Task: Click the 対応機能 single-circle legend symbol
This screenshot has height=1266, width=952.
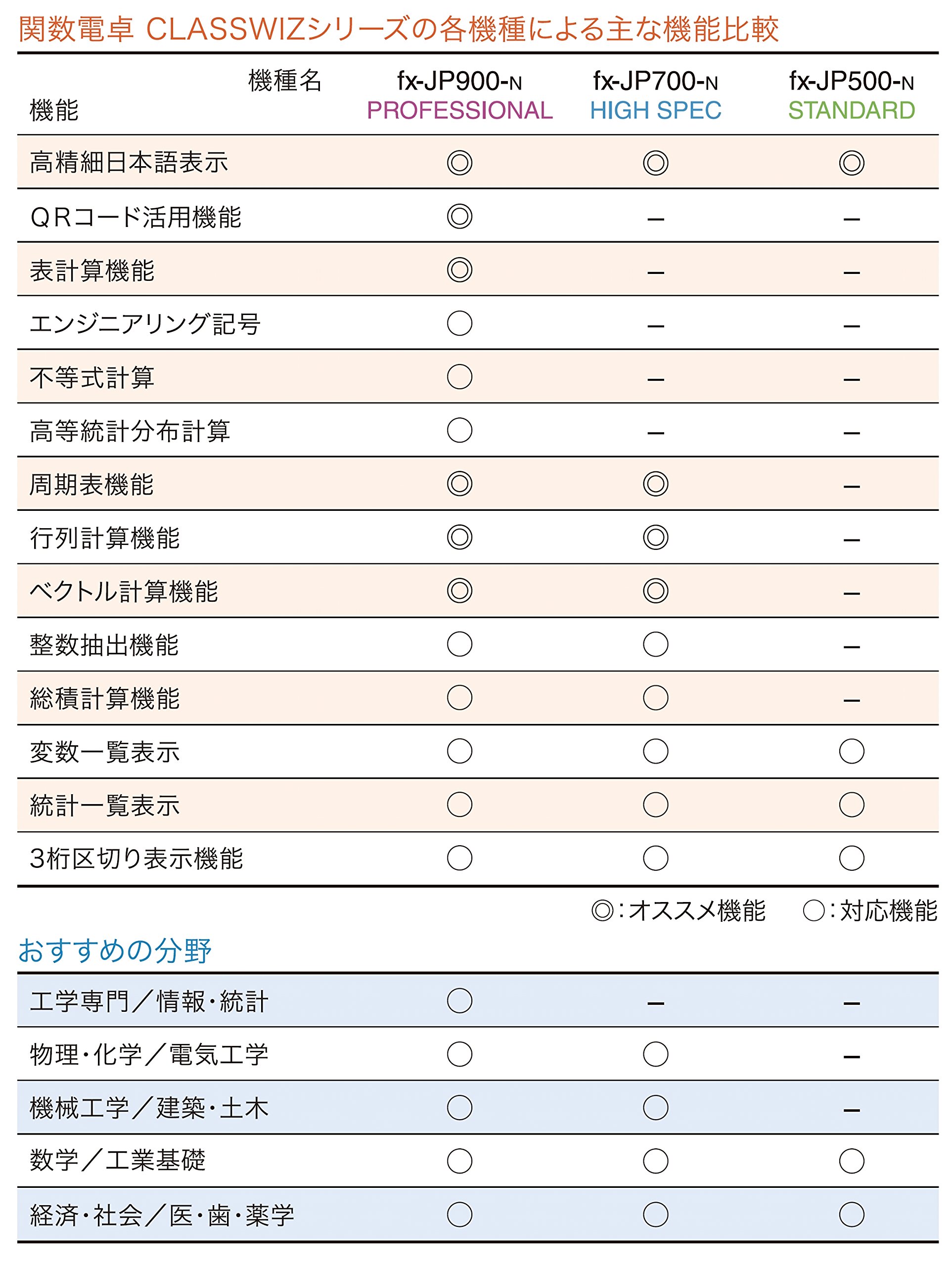Action: (814, 910)
